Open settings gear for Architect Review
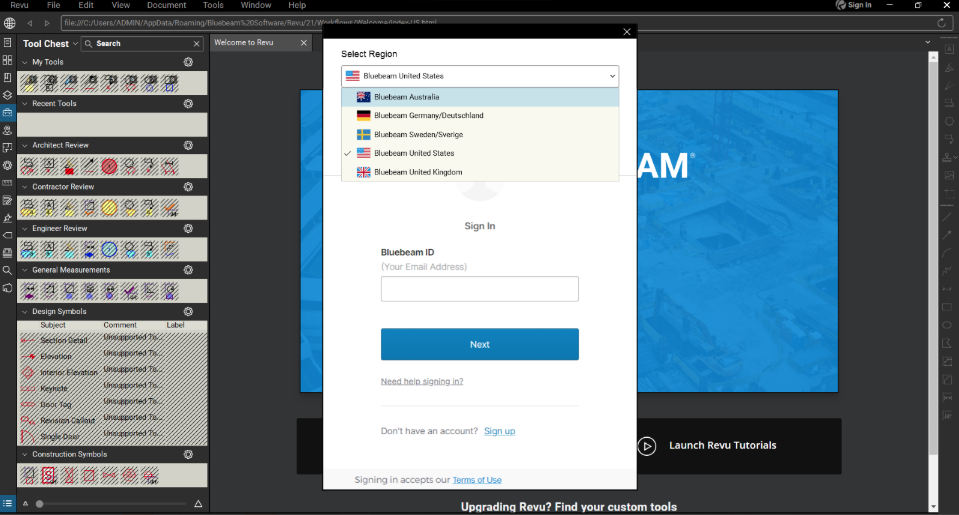 click(x=188, y=145)
